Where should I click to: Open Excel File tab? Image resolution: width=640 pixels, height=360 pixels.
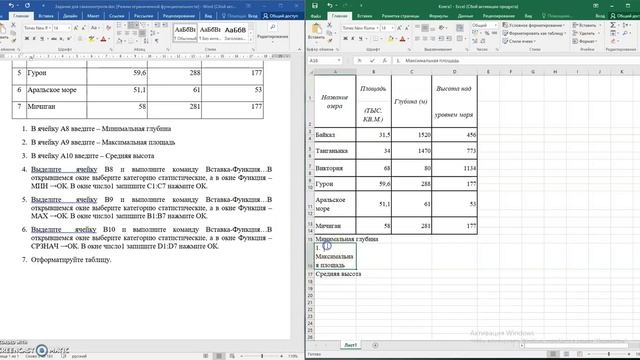click(x=316, y=16)
